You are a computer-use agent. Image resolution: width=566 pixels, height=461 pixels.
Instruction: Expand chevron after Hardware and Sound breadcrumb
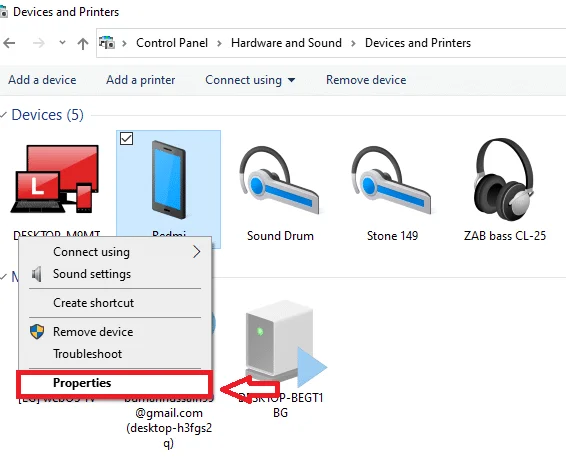[x=353, y=43]
